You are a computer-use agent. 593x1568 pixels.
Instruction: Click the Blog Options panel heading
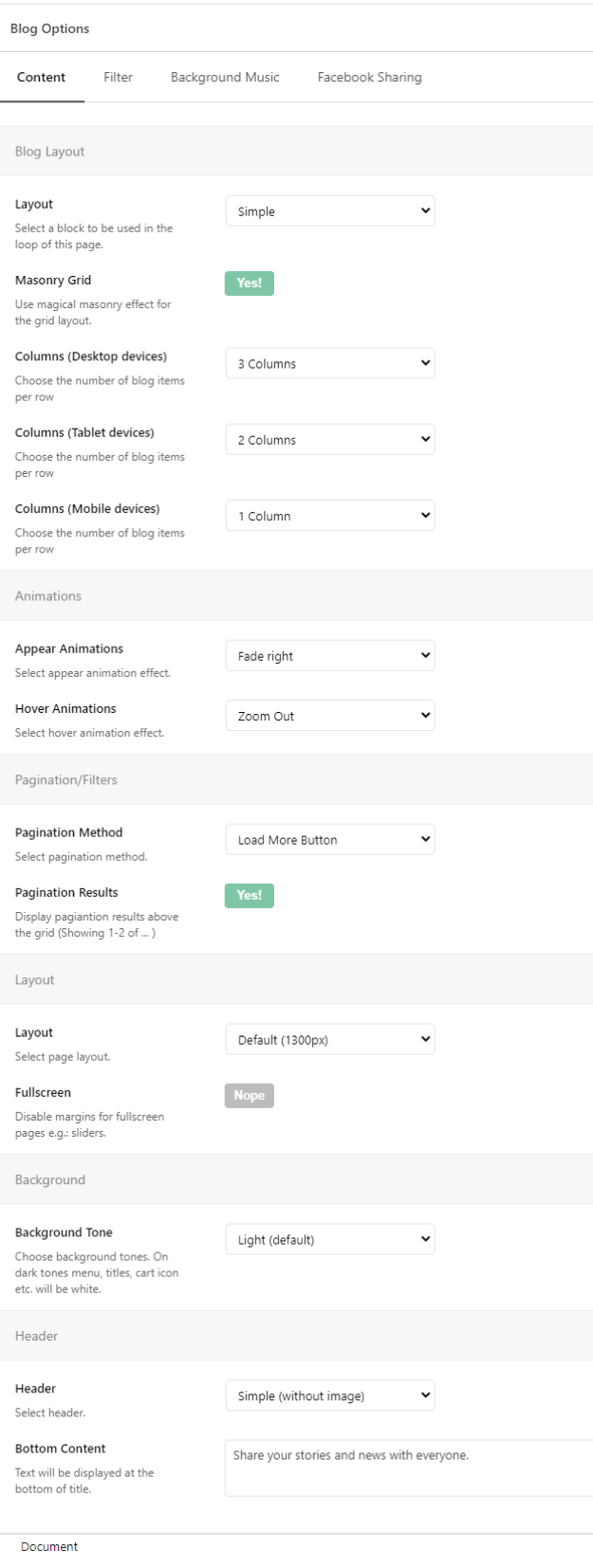pyautogui.click(x=50, y=28)
